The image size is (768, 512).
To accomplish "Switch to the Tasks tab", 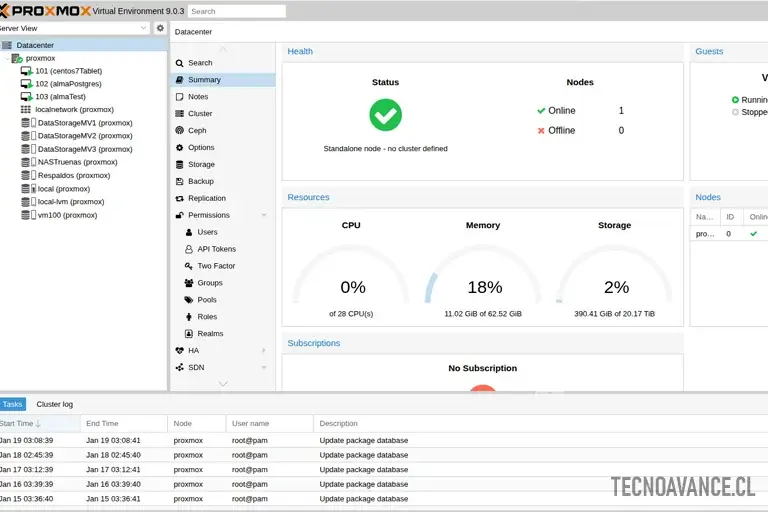I will tap(12, 404).
